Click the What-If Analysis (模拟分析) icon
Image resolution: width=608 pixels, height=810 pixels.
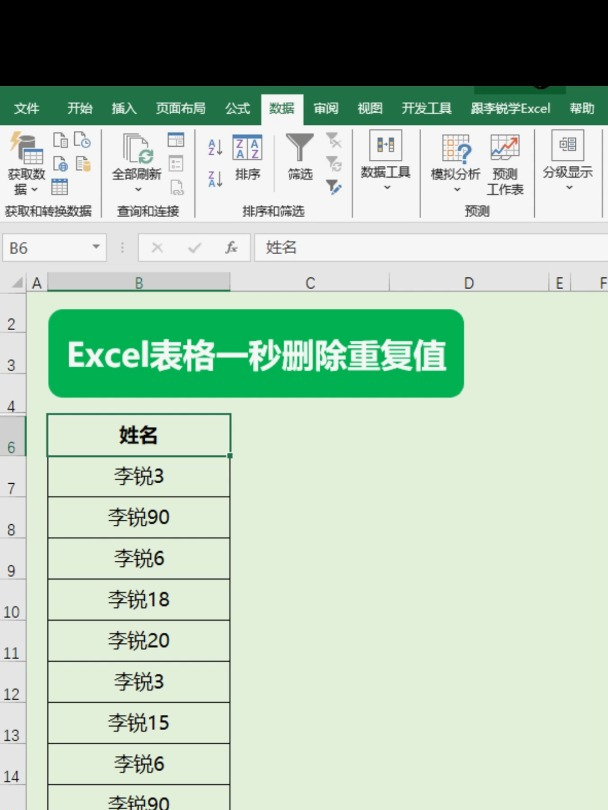[456, 149]
